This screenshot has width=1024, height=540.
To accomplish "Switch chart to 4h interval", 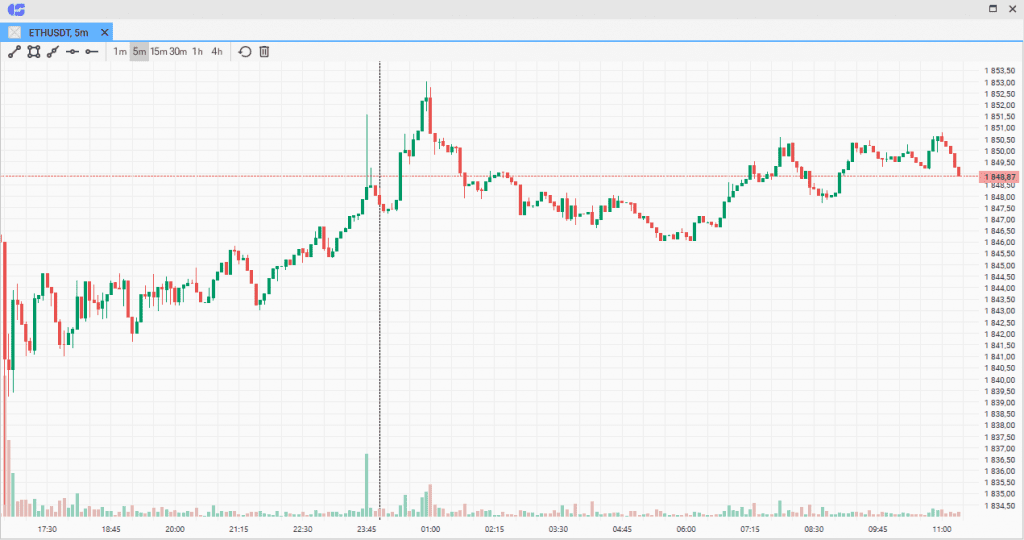I will pos(217,51).
